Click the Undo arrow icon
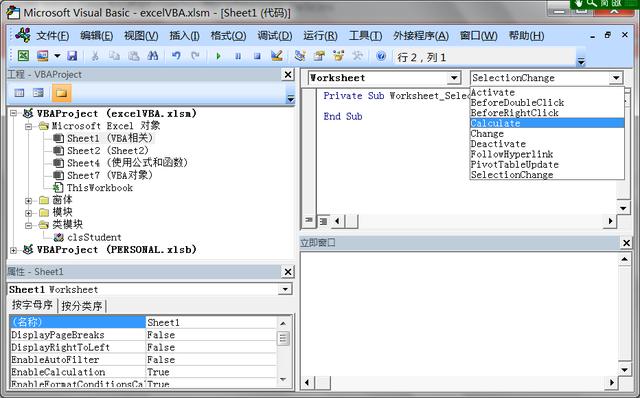640x398 pixels. click(x=176, y=56)
